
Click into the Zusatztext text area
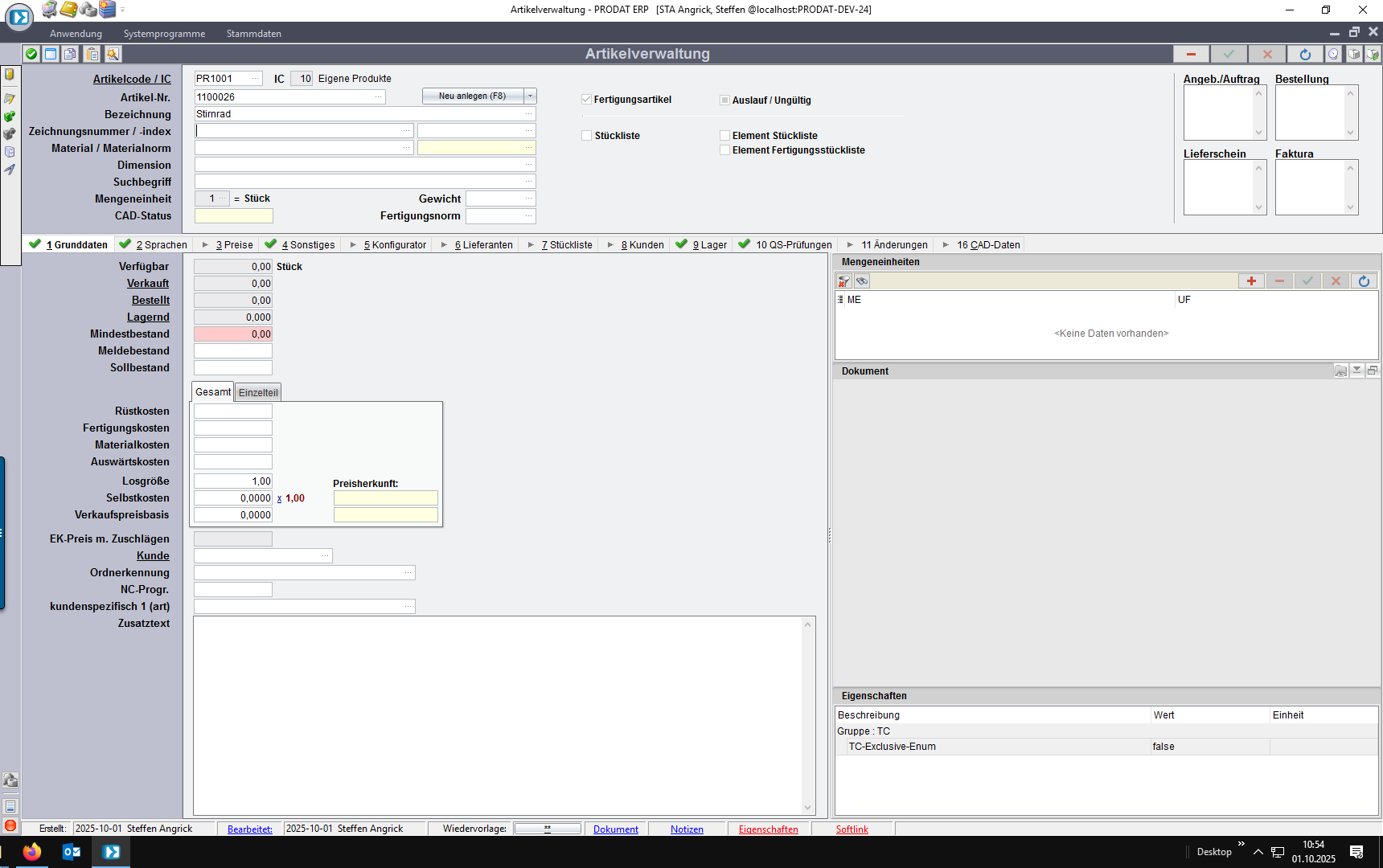[499, 715]
